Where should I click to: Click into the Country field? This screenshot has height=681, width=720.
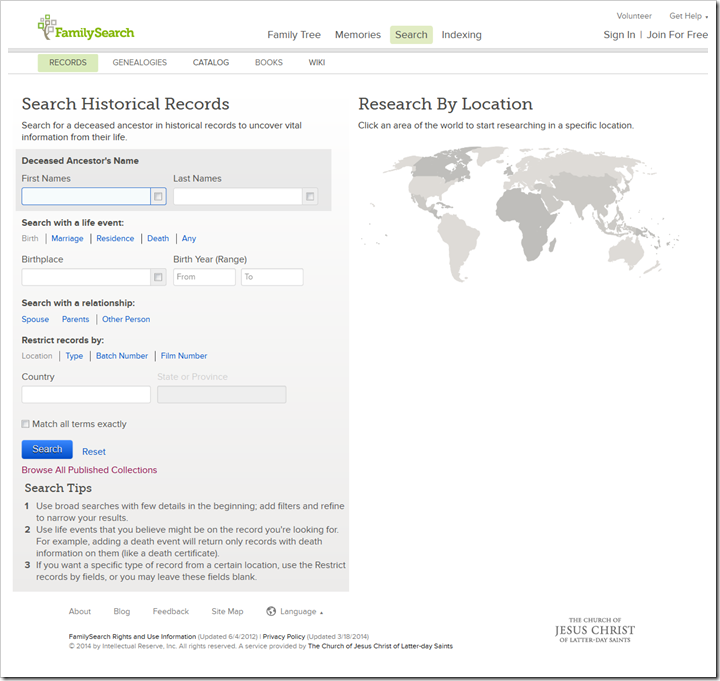(x=86, y=394)
